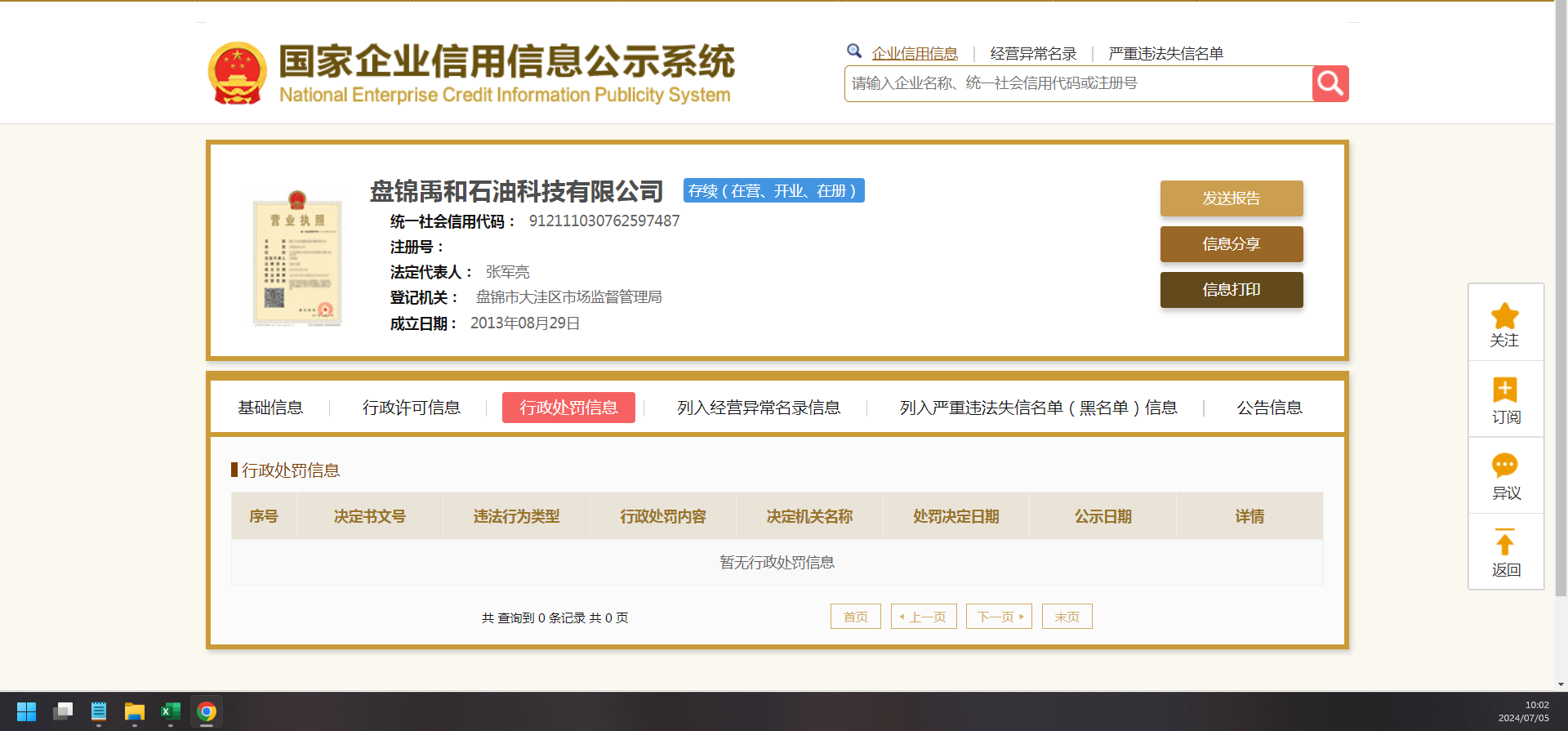Click the 订阅 subscribe bookmark icon
This screenshot has width=1568, height=731.
[x=1505, y=390]
